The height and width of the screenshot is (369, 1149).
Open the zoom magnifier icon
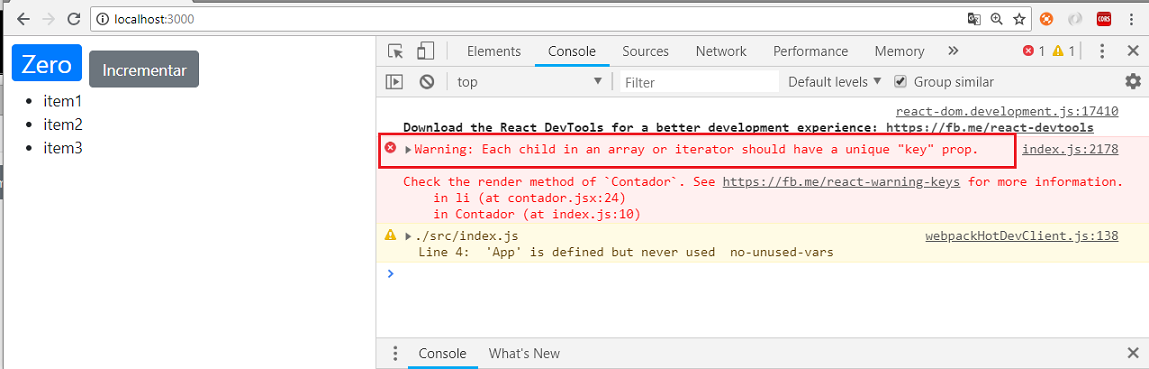[997, 20]
